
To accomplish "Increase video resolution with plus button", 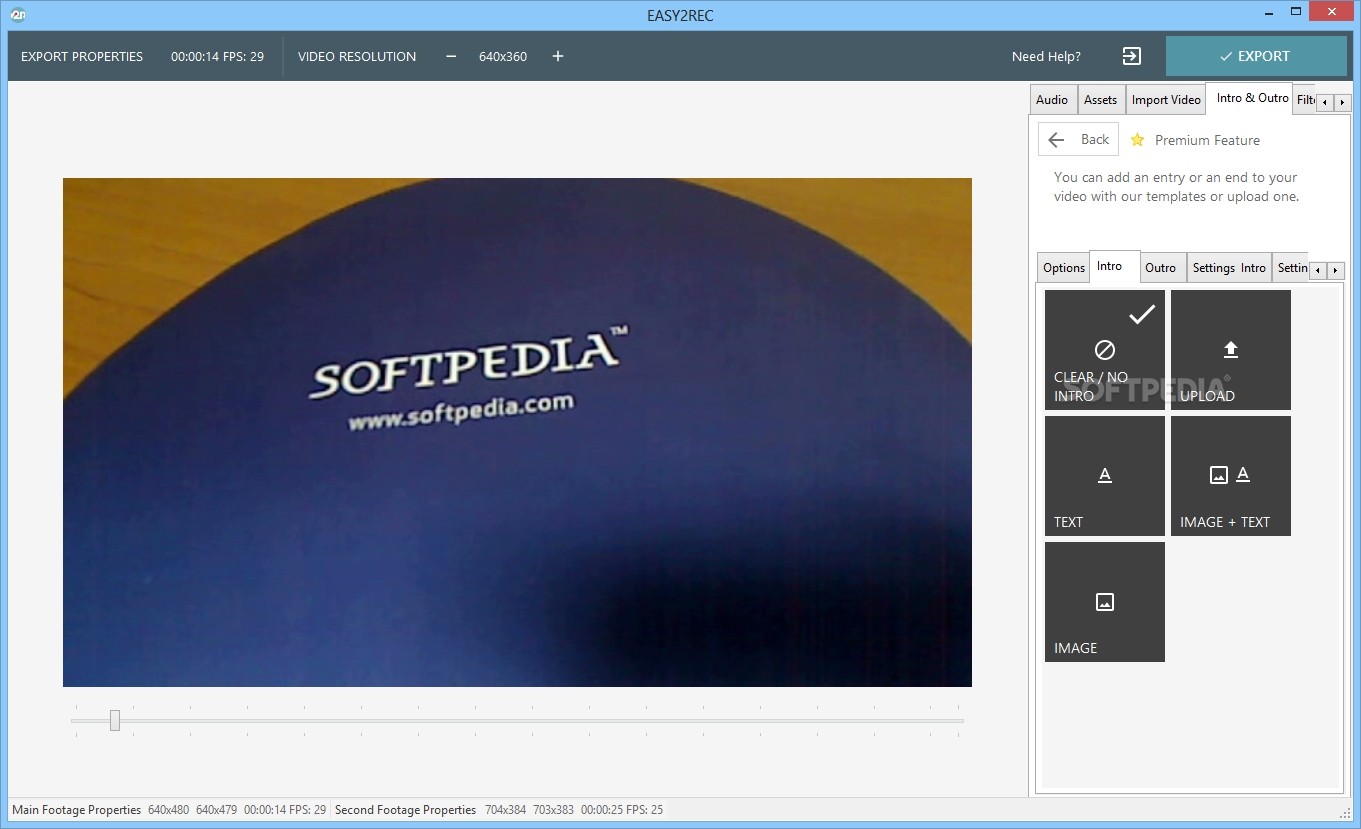I will click(558, 56).
